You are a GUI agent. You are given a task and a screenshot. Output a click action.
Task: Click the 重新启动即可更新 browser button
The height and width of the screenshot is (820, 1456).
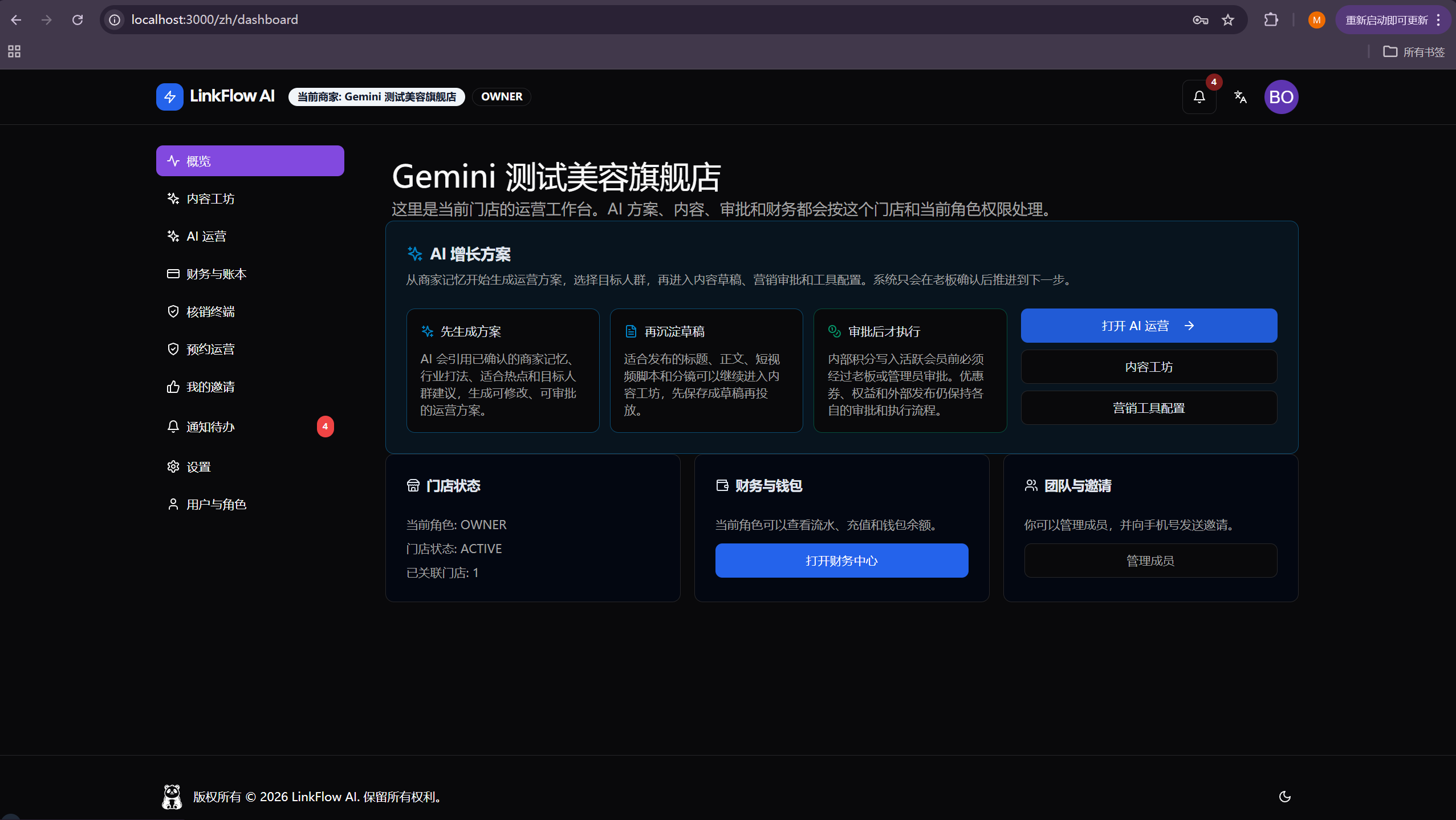(1392, 20)
